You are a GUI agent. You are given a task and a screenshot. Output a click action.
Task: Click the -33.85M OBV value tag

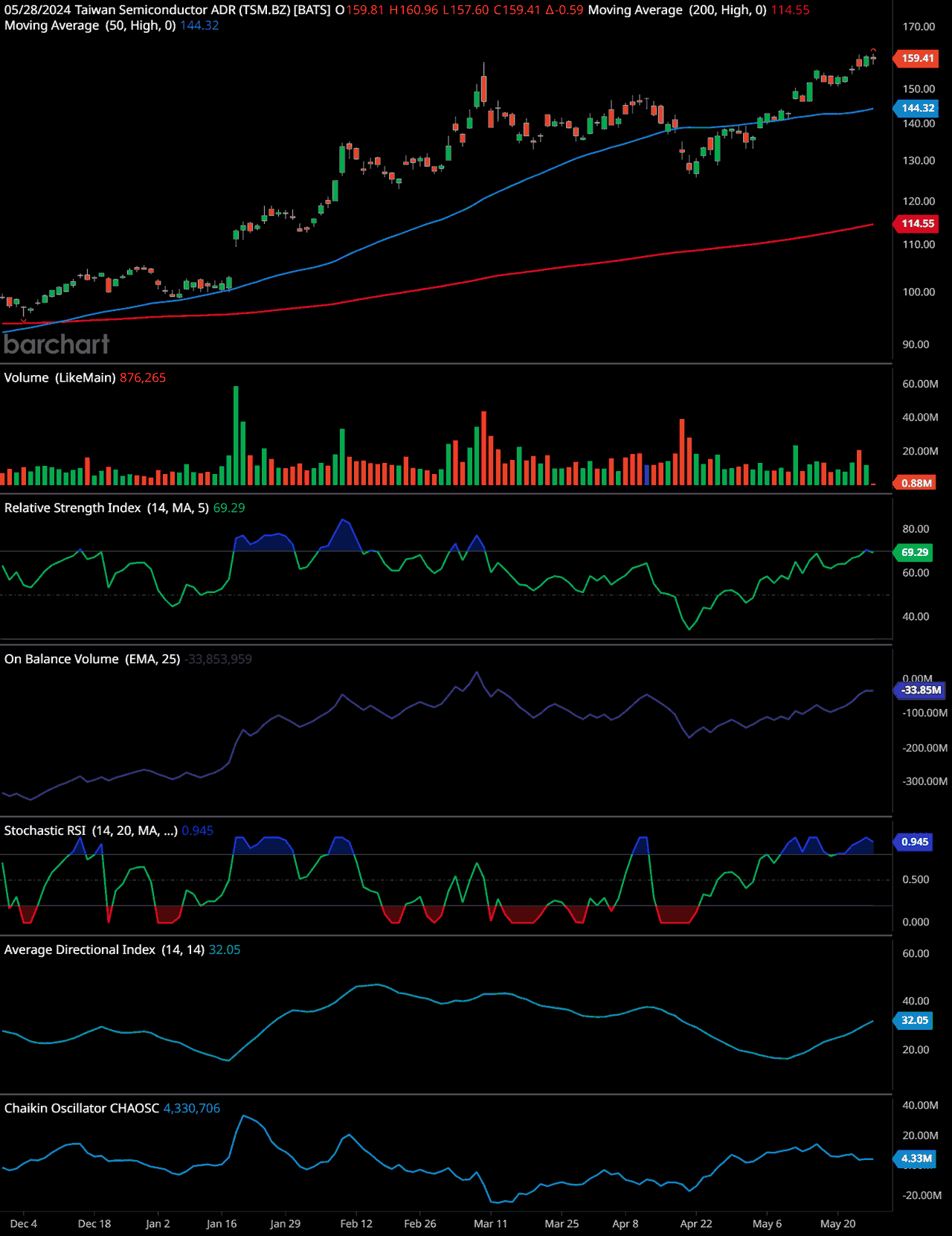point(921,690)
